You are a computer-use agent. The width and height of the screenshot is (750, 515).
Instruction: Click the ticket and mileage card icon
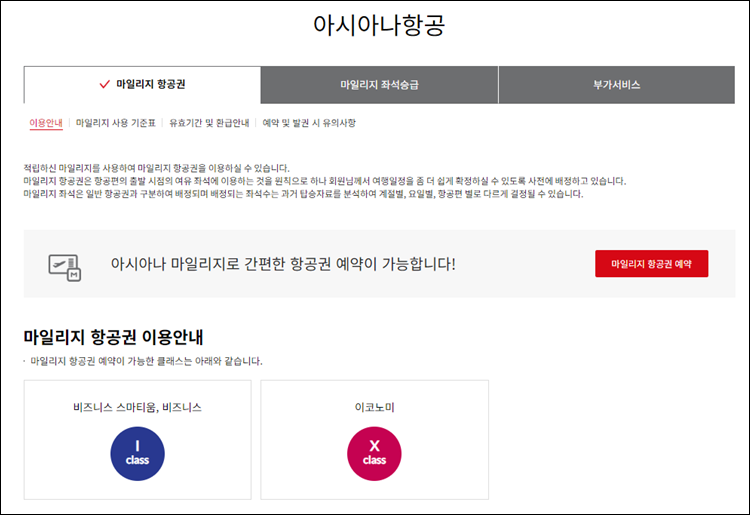(x=65, y=267)
